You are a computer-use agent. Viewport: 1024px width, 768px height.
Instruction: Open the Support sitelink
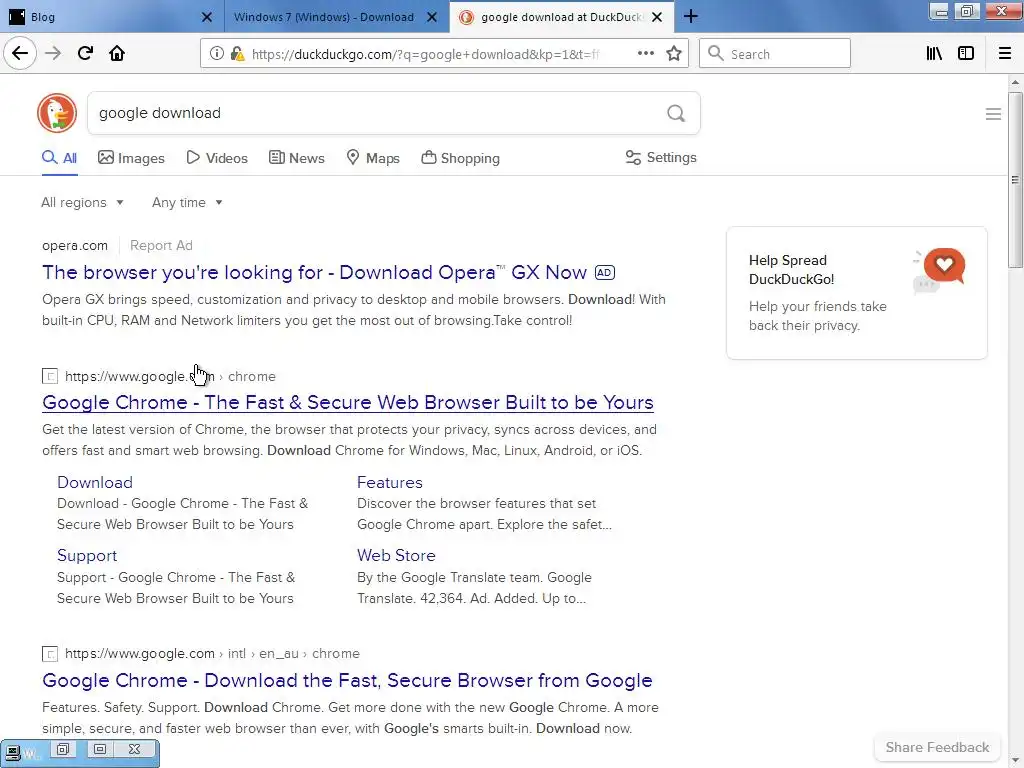pos(87,555)
